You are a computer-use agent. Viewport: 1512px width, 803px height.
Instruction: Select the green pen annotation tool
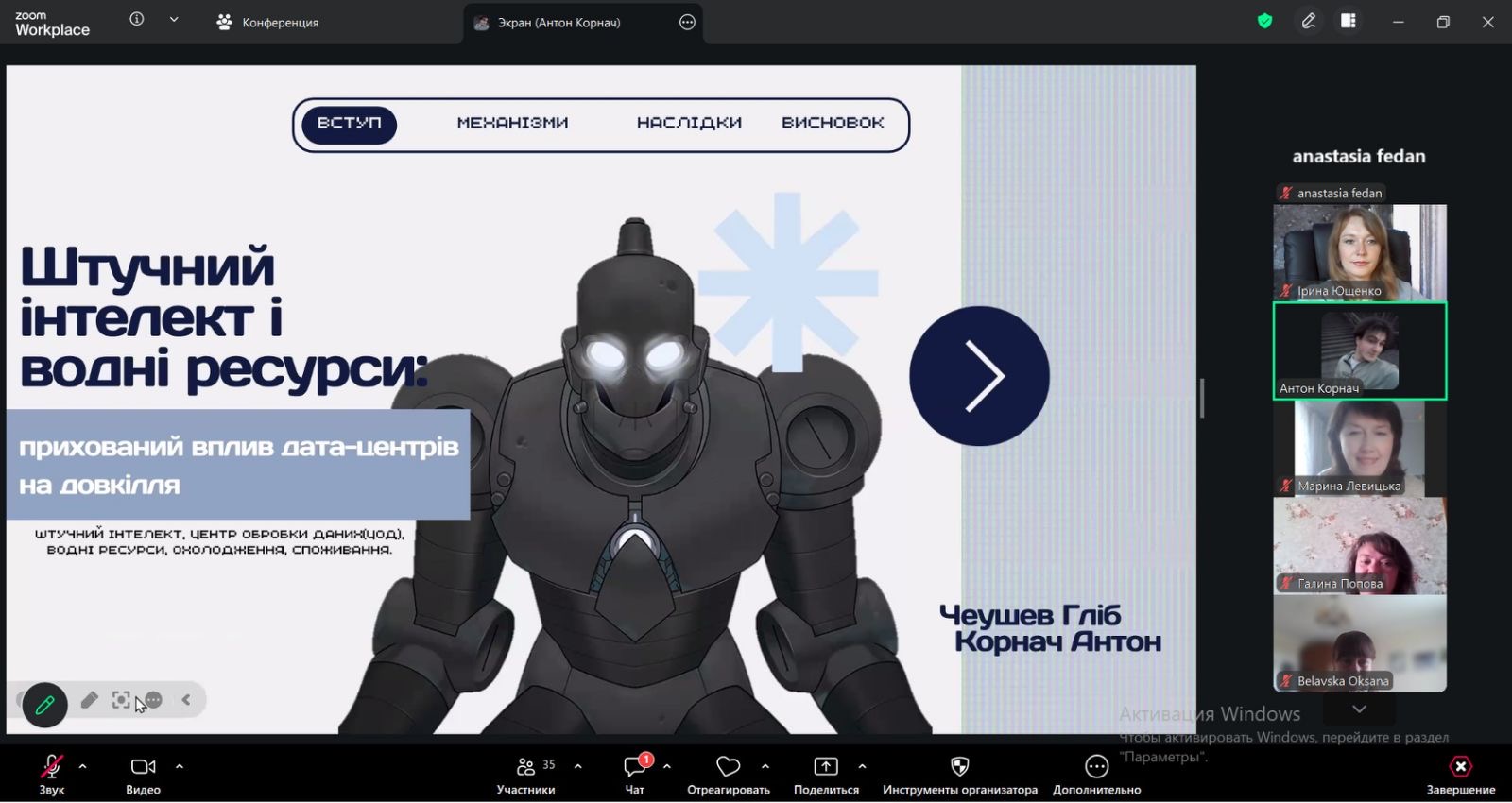(44, 704)
